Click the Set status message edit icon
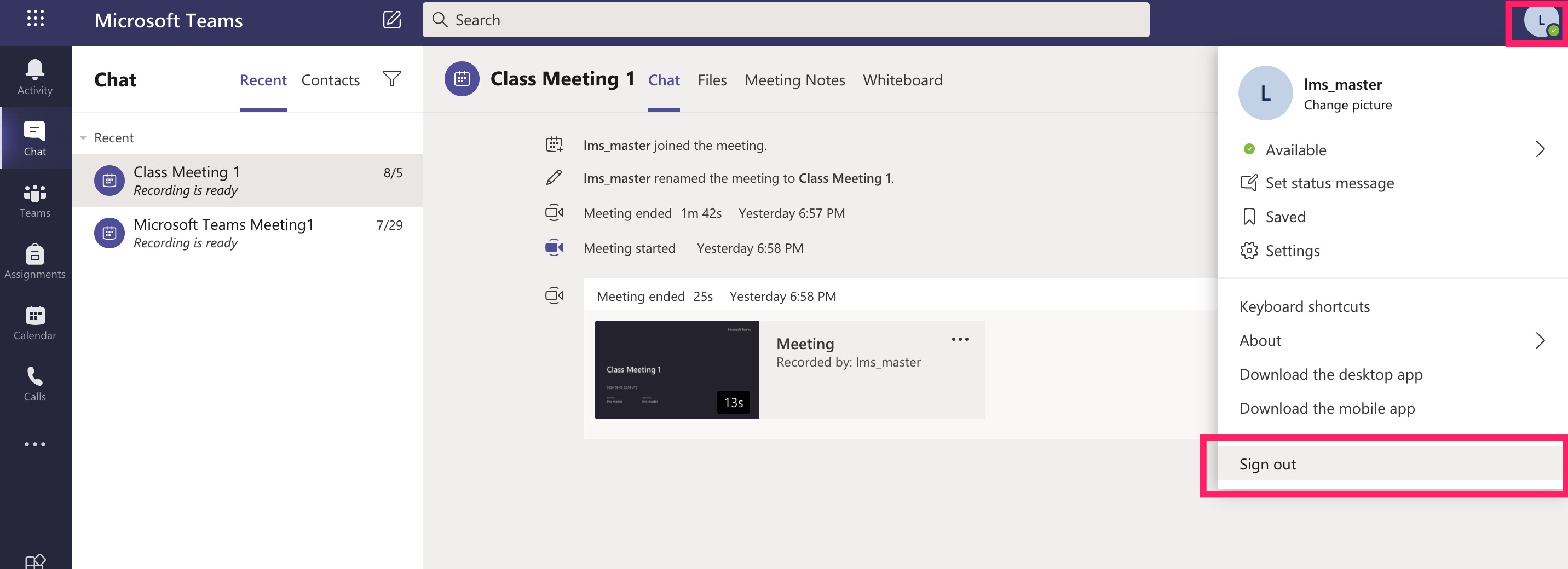 click(1248, 183)
